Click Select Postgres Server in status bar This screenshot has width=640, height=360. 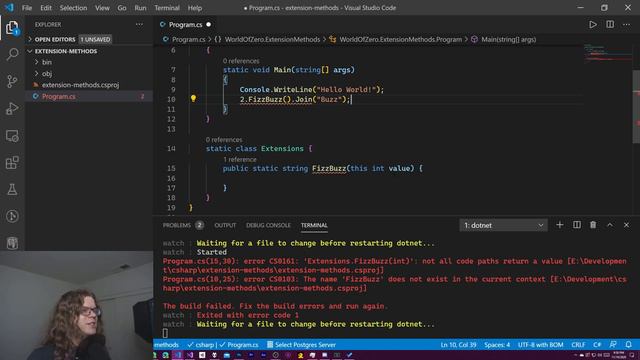tap(301, 345)
